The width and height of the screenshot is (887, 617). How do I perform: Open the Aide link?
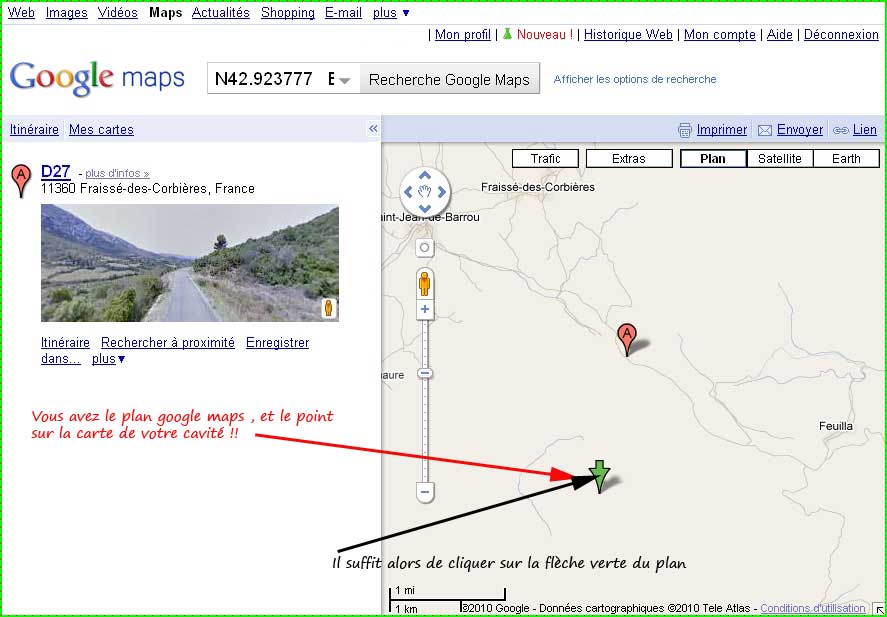[780, 34]
